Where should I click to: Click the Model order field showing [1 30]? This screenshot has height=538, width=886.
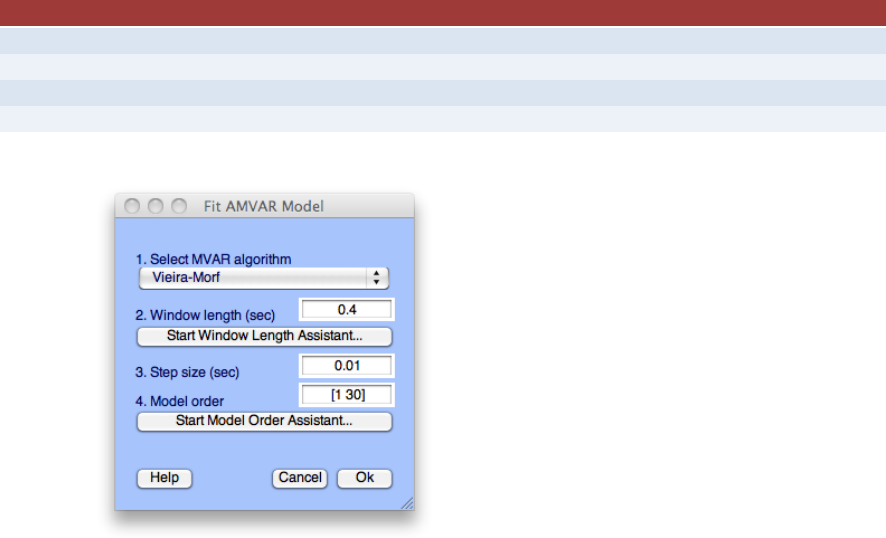[346, 394]
